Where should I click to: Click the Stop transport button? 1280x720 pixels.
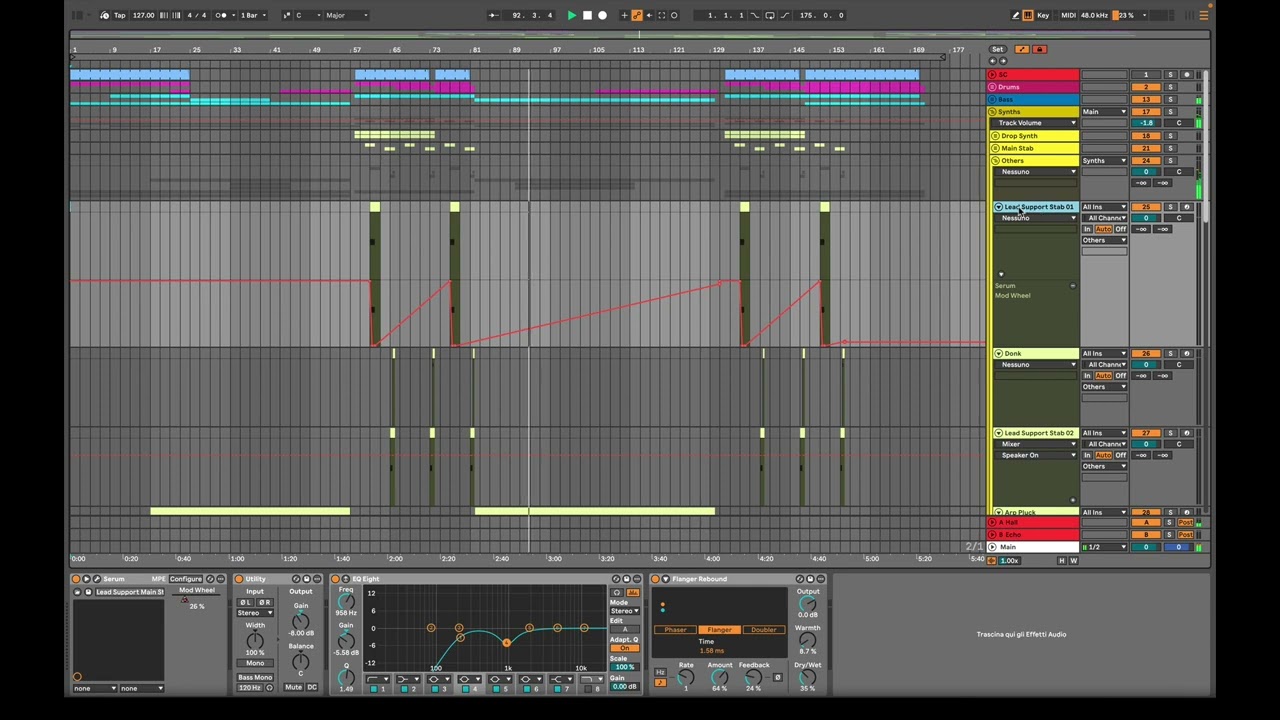[587, 15]
